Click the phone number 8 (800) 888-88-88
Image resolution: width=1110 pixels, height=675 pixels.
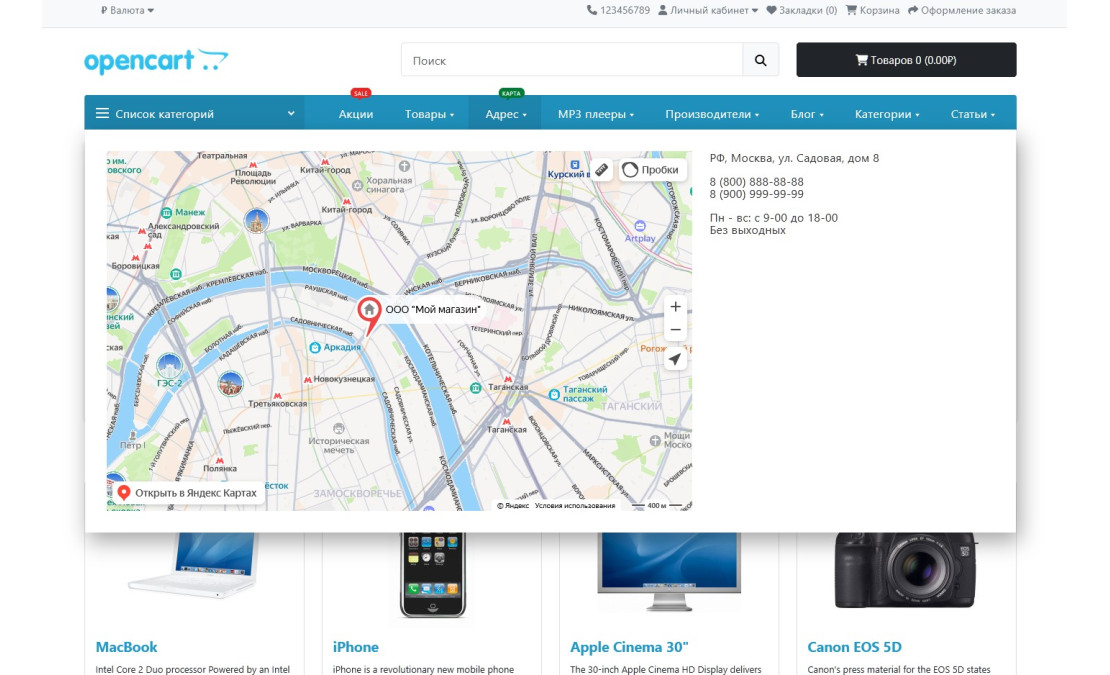pyautogui.click(x=757, y=182)
